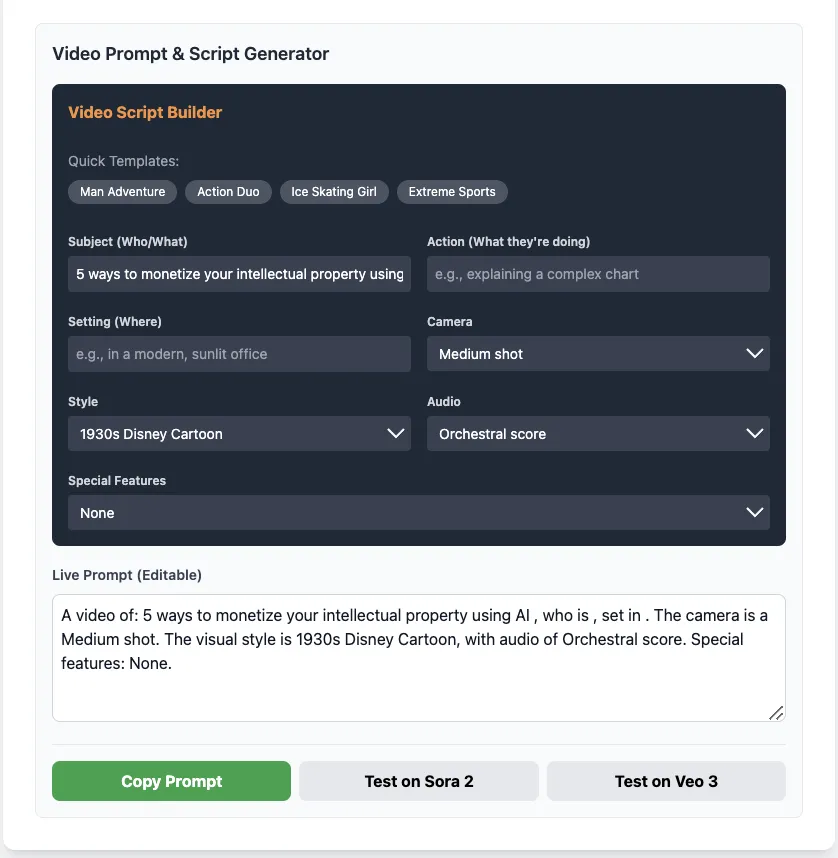This screenshot has width=838, height=858.
Task: Click the Style dropdown chevron arrow
Action: [395, 434]
